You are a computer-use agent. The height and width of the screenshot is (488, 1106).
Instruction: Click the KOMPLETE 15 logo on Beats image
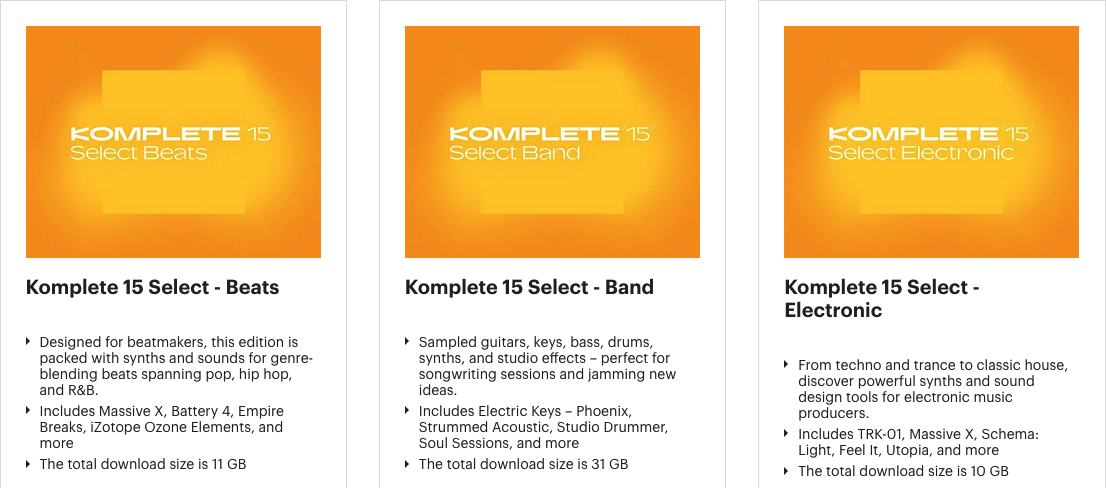pos(171,133)
